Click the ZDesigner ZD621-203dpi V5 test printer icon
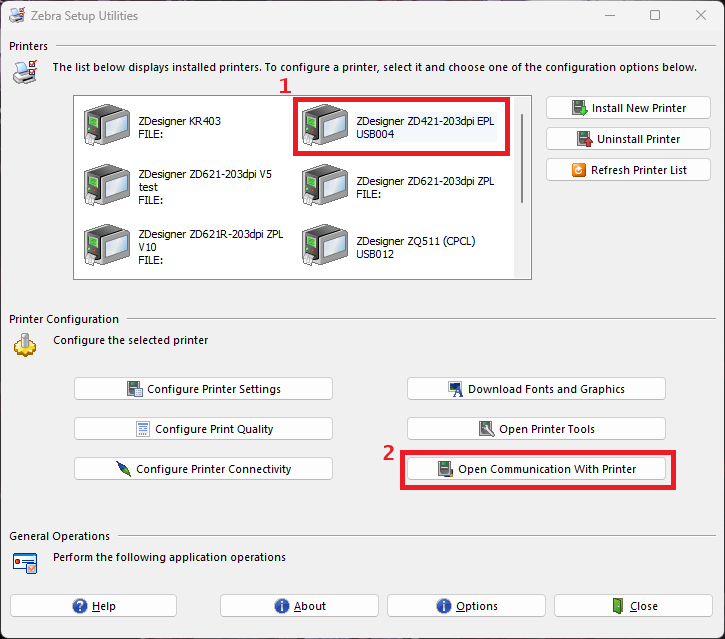 pyautogui.click(x=107, y=186)
